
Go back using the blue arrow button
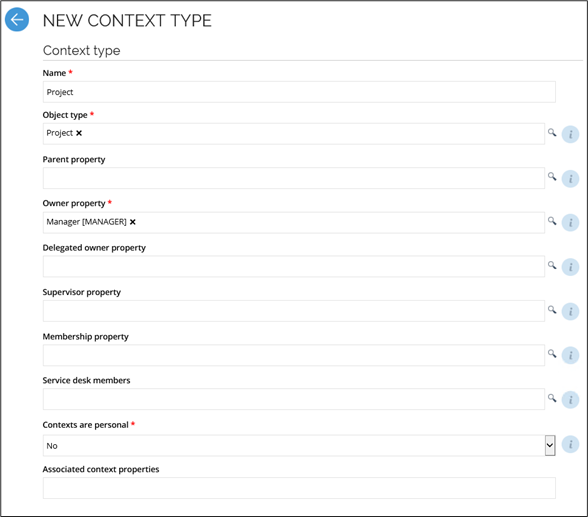pos(17,19)
